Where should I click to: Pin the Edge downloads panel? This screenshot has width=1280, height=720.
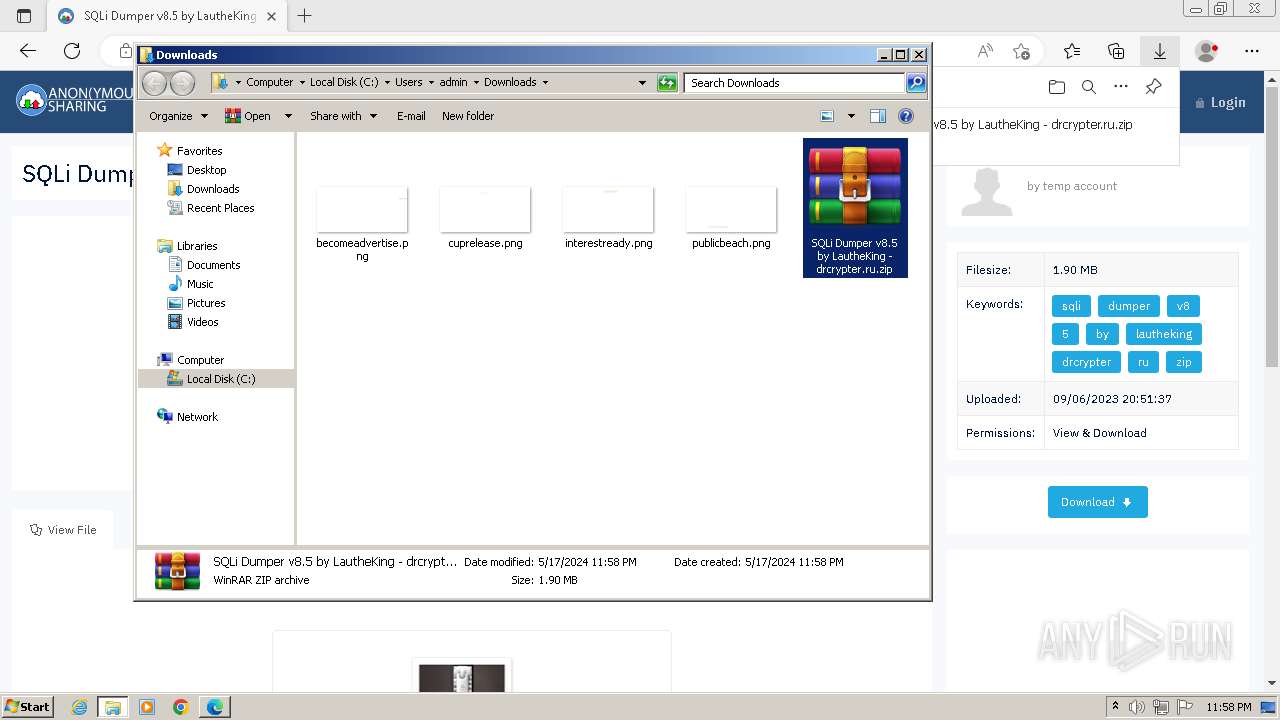pos(1153,87)
